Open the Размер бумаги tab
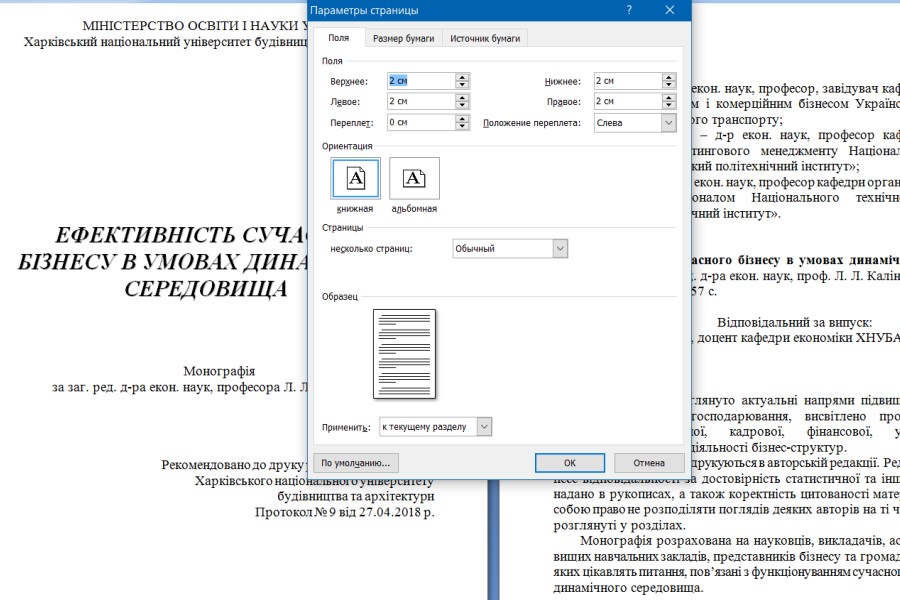The width and height of the screenshot is (900, 600). point(404,38)
